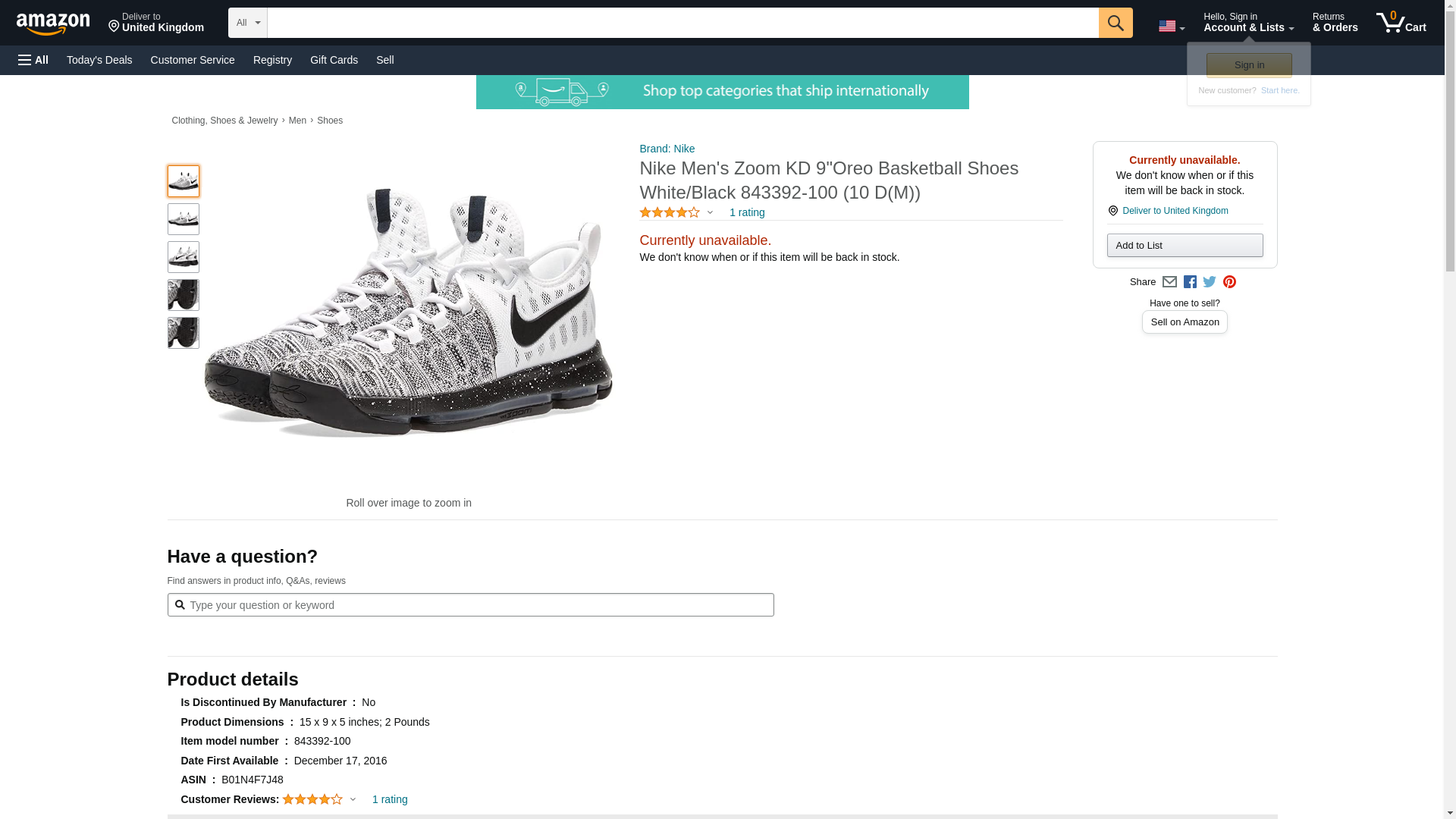Click the Add to List button
Image resolution: width=1456 pixels, height=819 pixels.
(1185, 246)
